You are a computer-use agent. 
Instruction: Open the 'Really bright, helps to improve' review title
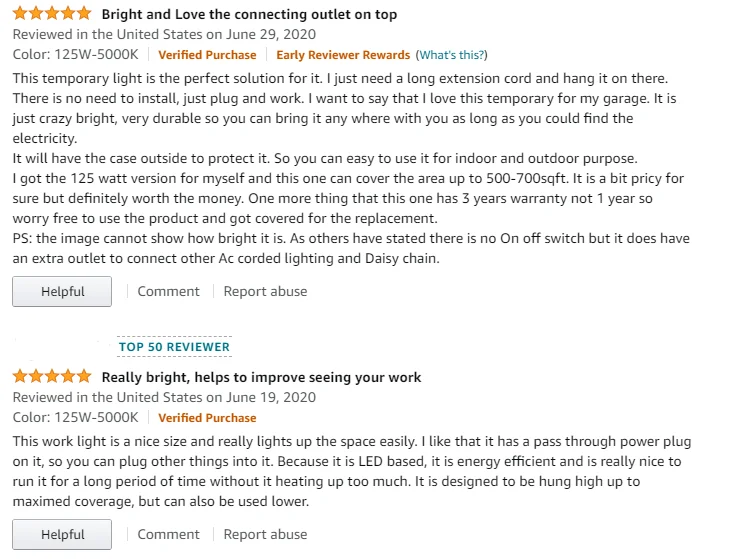tap(261, 377)
